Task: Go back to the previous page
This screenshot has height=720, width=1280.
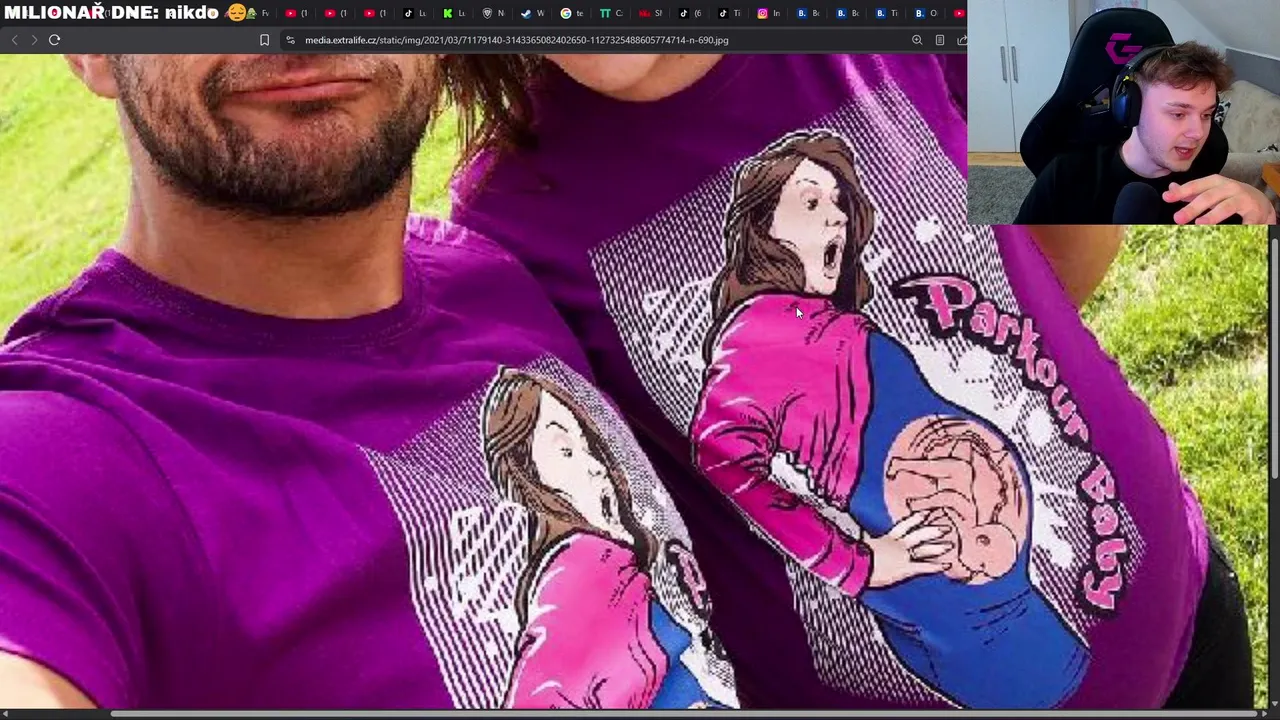Action: [x=14, y=40]
